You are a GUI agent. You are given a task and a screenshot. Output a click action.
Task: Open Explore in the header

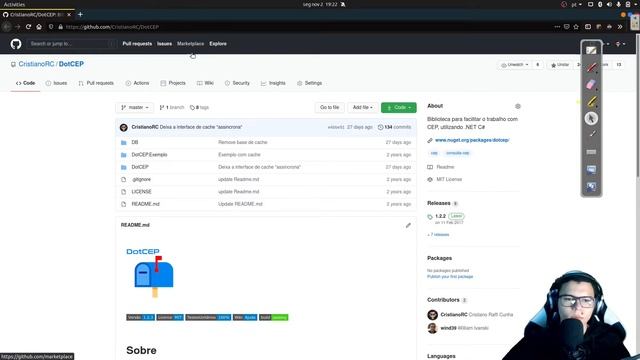(218, 44)
